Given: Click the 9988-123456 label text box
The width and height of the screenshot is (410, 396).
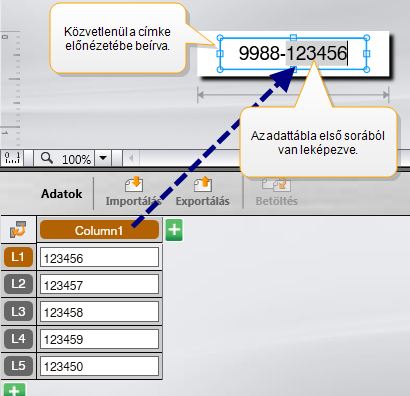Looking at the screenshot, I should [x=293, y=53].
